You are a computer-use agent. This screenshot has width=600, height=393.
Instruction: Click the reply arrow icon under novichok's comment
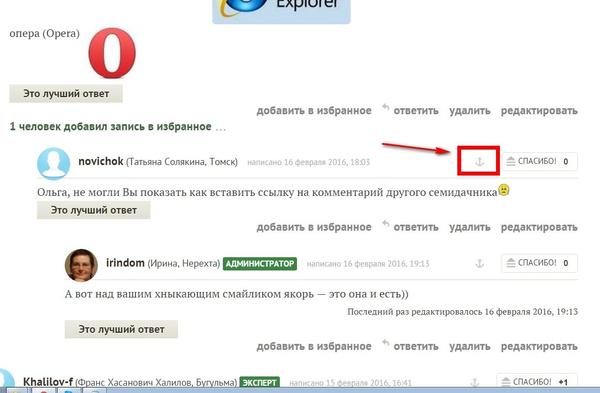386,224
